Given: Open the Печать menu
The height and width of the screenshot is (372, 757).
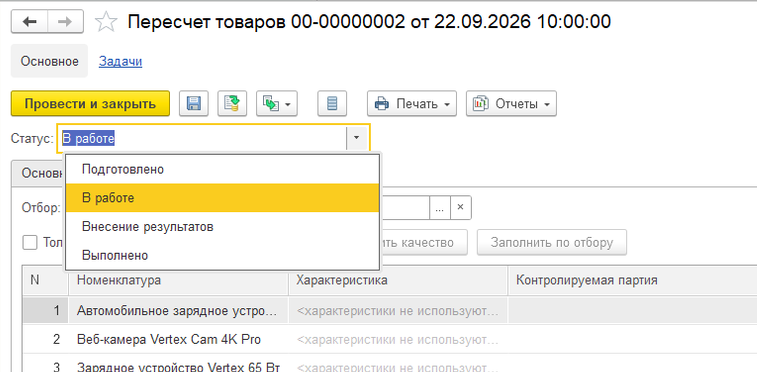Looking at the screenshot, I should pos(412,103).
